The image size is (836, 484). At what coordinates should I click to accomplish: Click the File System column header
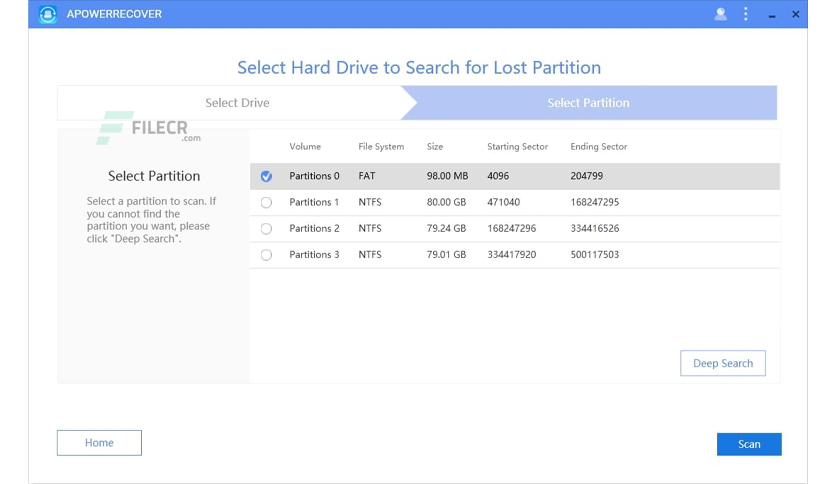381,147
